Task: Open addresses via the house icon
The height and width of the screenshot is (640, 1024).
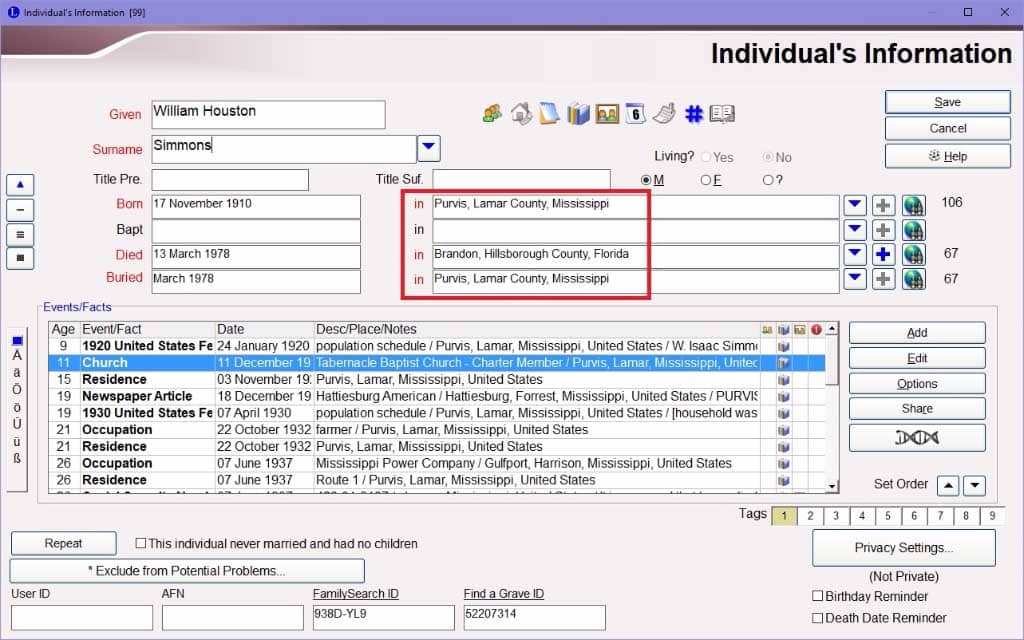Action: 520,114
